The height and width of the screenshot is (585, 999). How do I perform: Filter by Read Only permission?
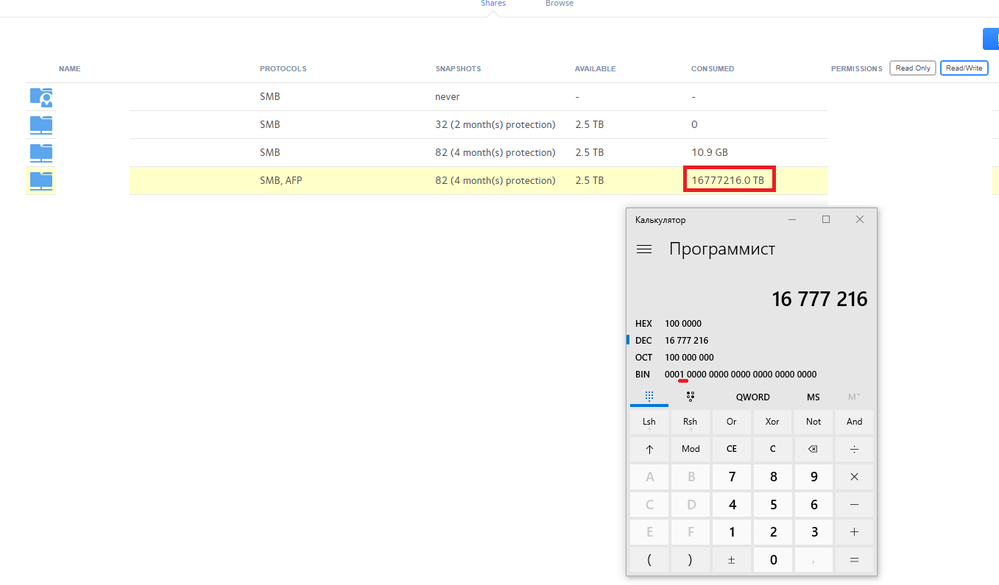912,68
